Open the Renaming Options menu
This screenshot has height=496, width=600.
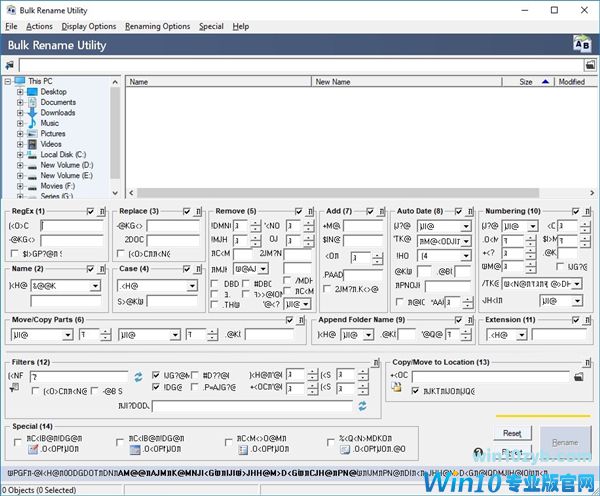pos(157,26)
